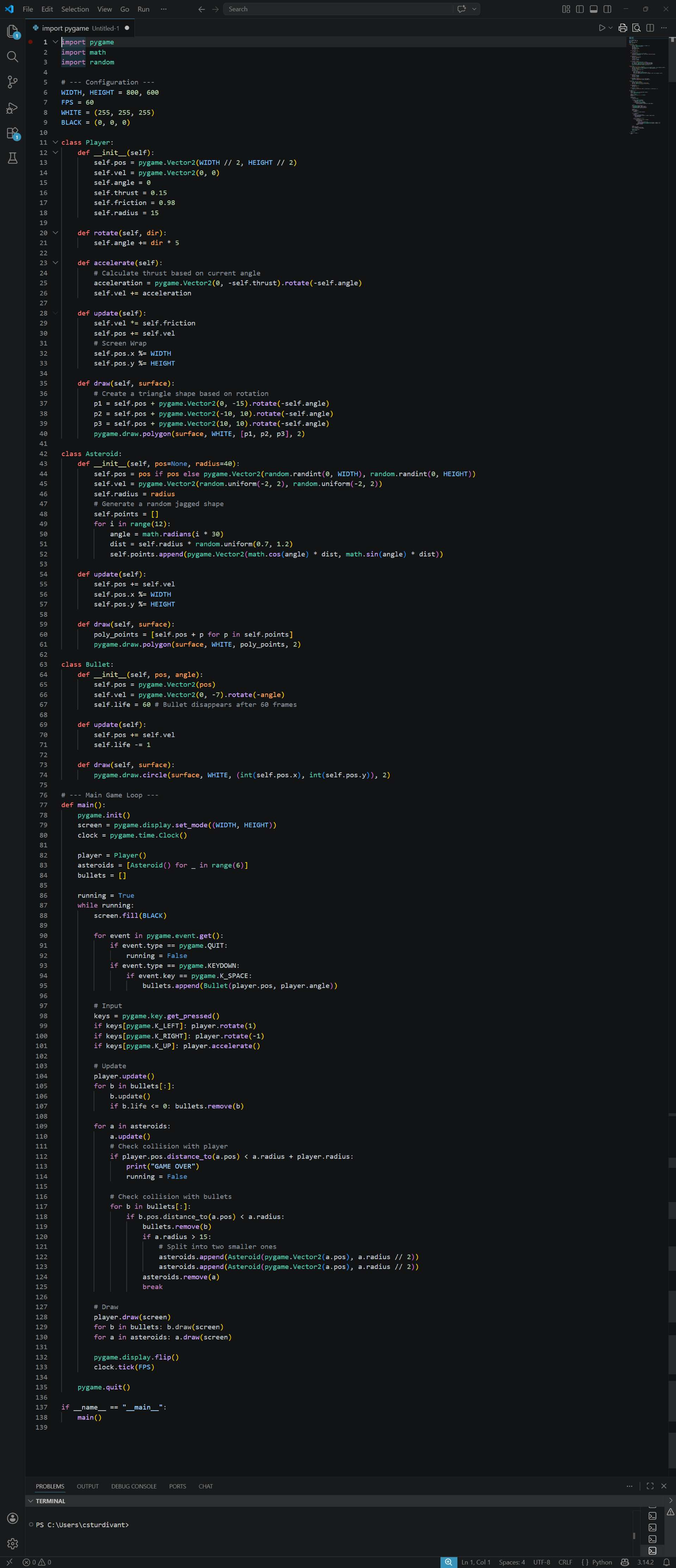Collapse the TERMINAL section chevron
This screenshot has height=1568, width=676.
(x=30, y=1501)
